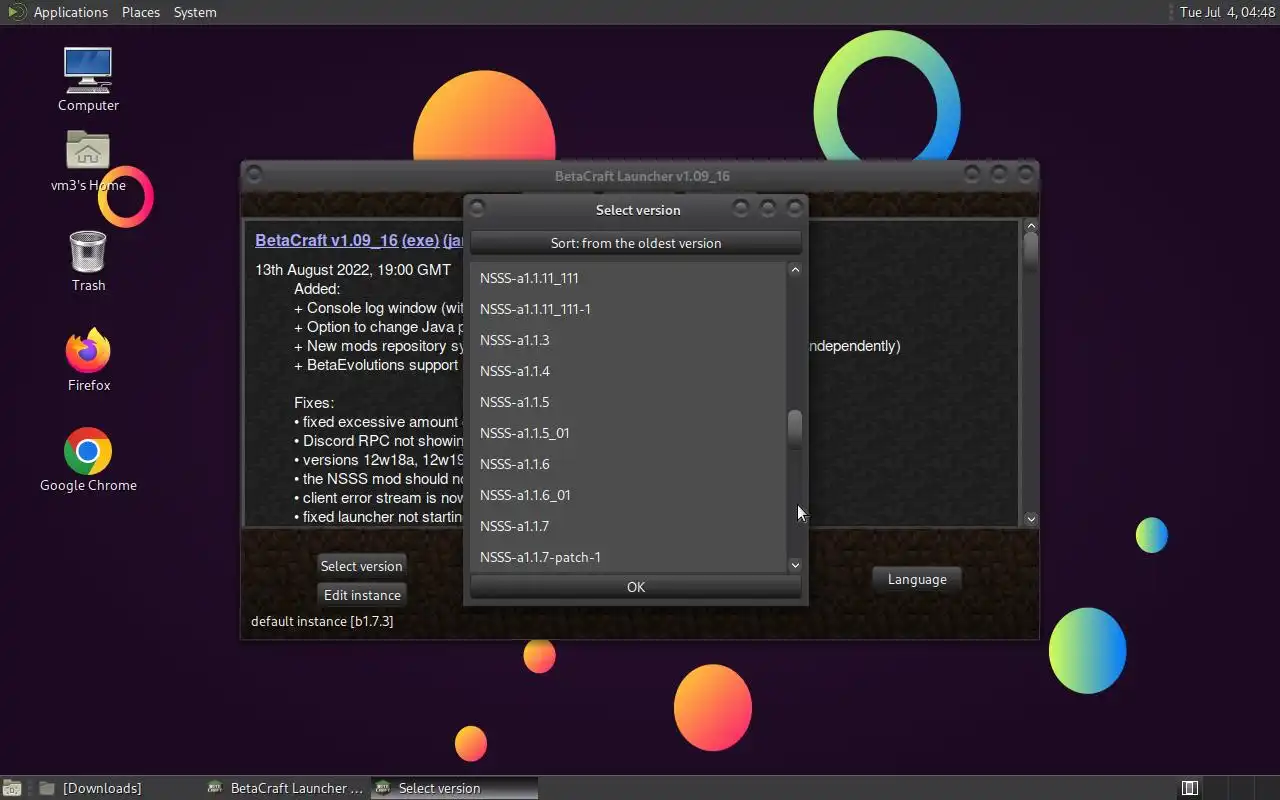Open the Places menu
This screenshot has width=1280, height=800.
coord(141,12)
